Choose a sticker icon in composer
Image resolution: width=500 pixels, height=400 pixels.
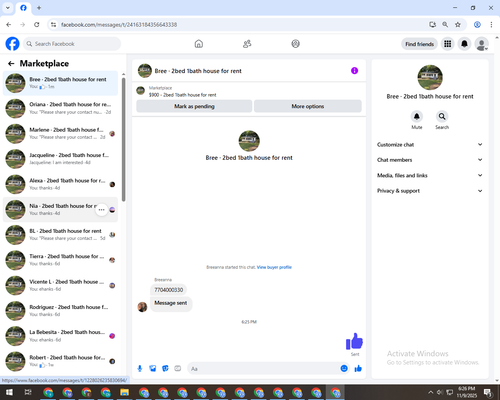pyautogui.click(x=165, y=368)
